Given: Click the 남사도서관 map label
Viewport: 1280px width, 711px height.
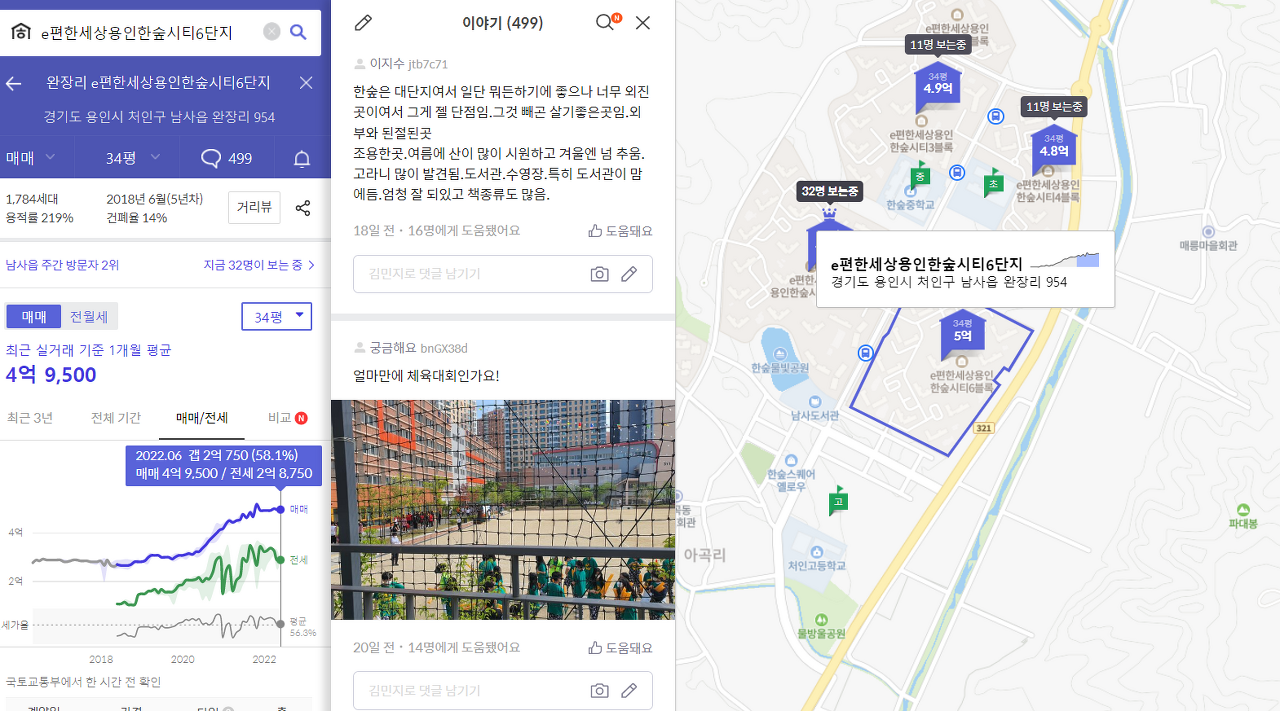Looking at the screenshot, I should [815, 415].
